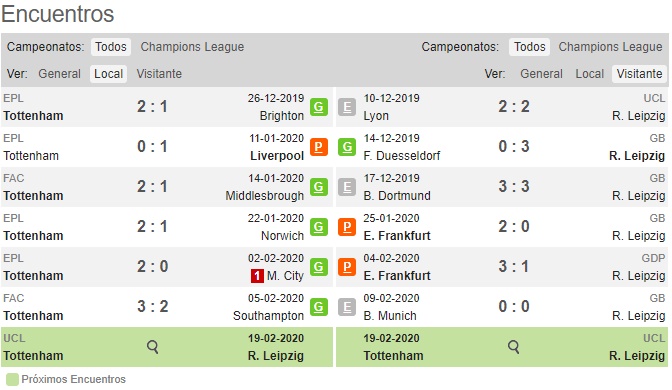Show the left panel's General view
The width and height of the screenshot is (672, 390).
(60, 74)
